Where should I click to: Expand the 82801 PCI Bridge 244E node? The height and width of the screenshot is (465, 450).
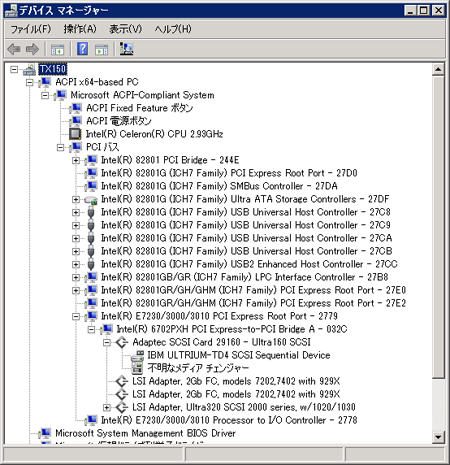tap(76, 160)
